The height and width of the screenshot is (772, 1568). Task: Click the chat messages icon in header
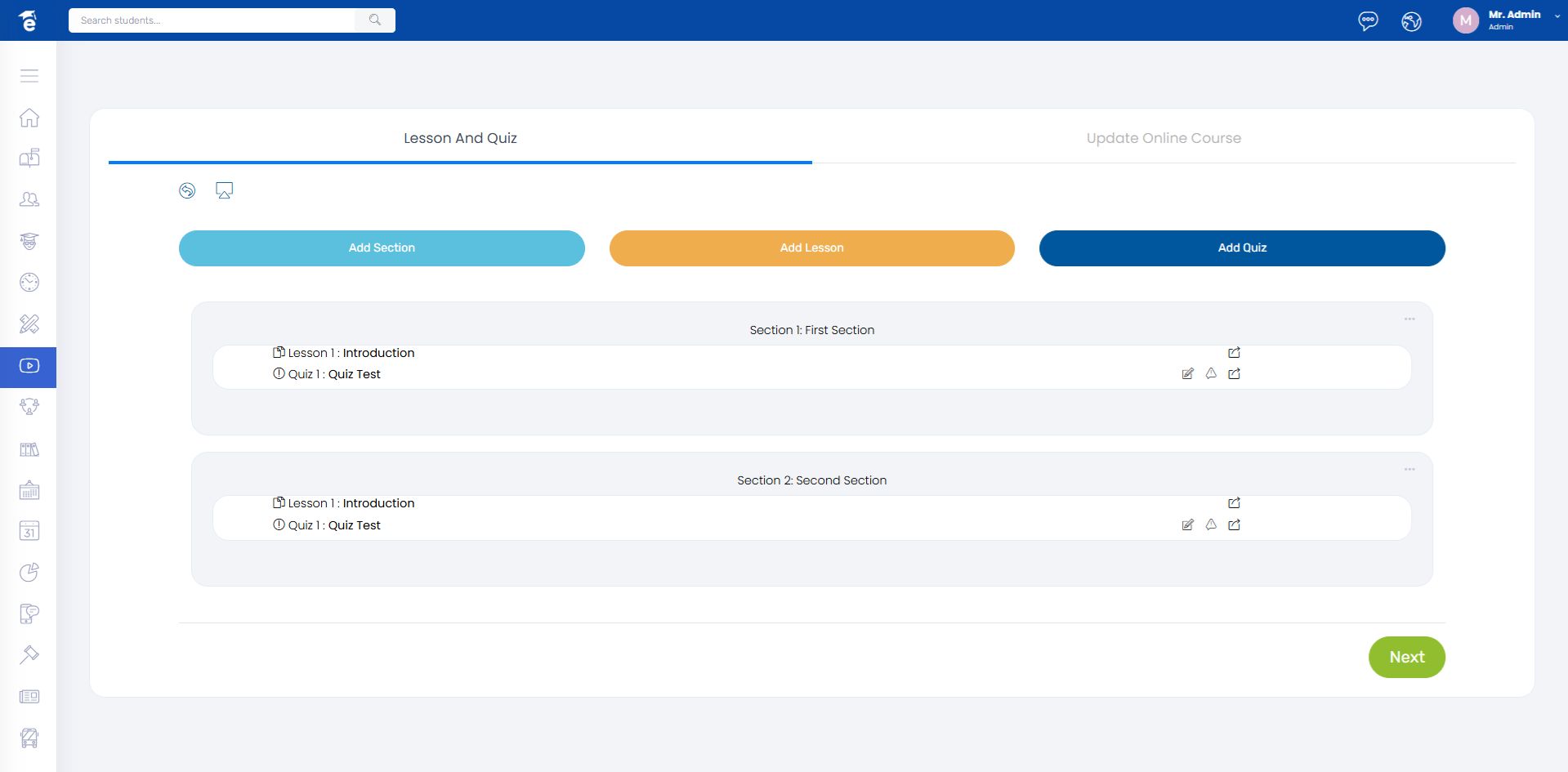[x=1367, y=21]
